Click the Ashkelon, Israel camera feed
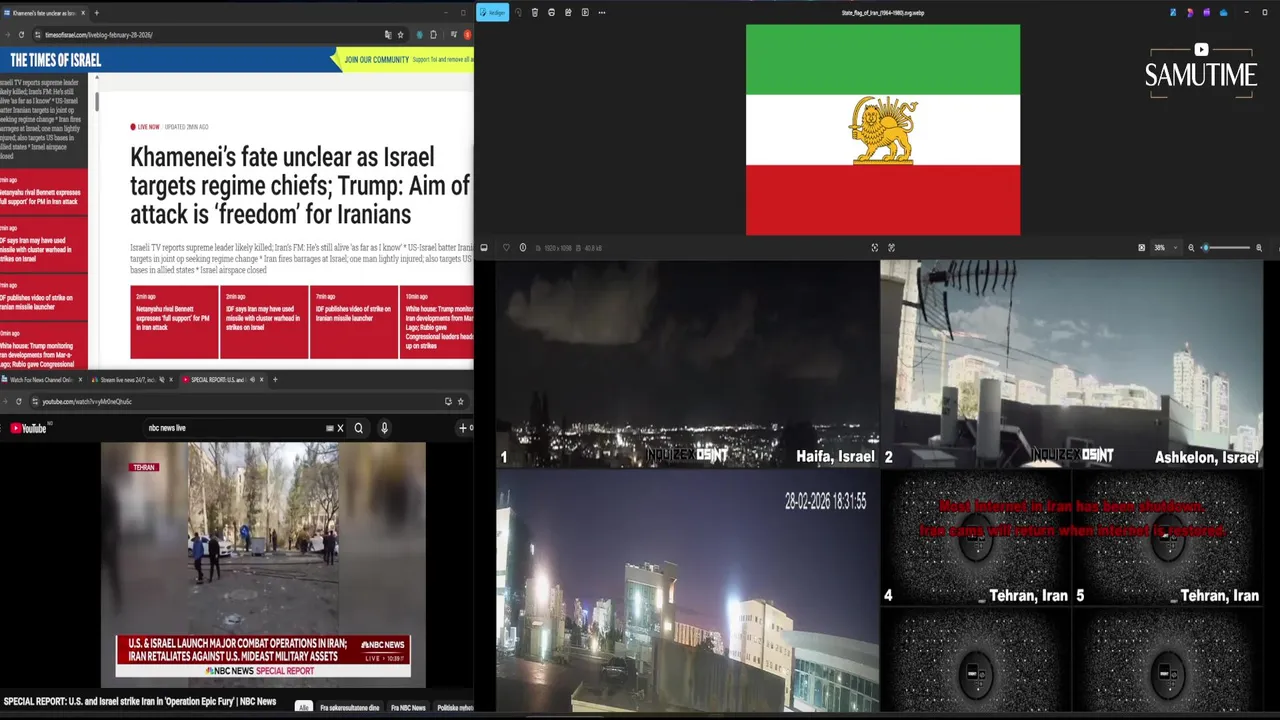The height and width of the screenshot is (720, 1280). pos(1071,364)
